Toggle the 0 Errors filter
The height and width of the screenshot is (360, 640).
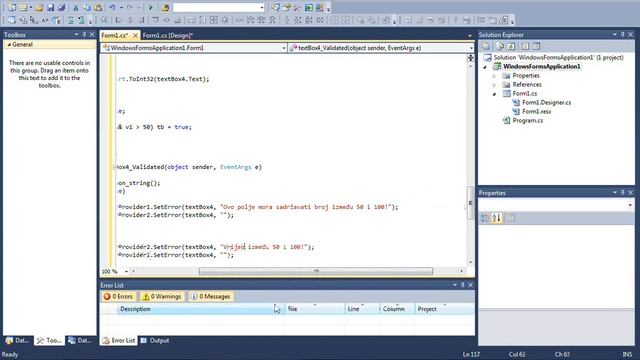[x=118, y=296]
